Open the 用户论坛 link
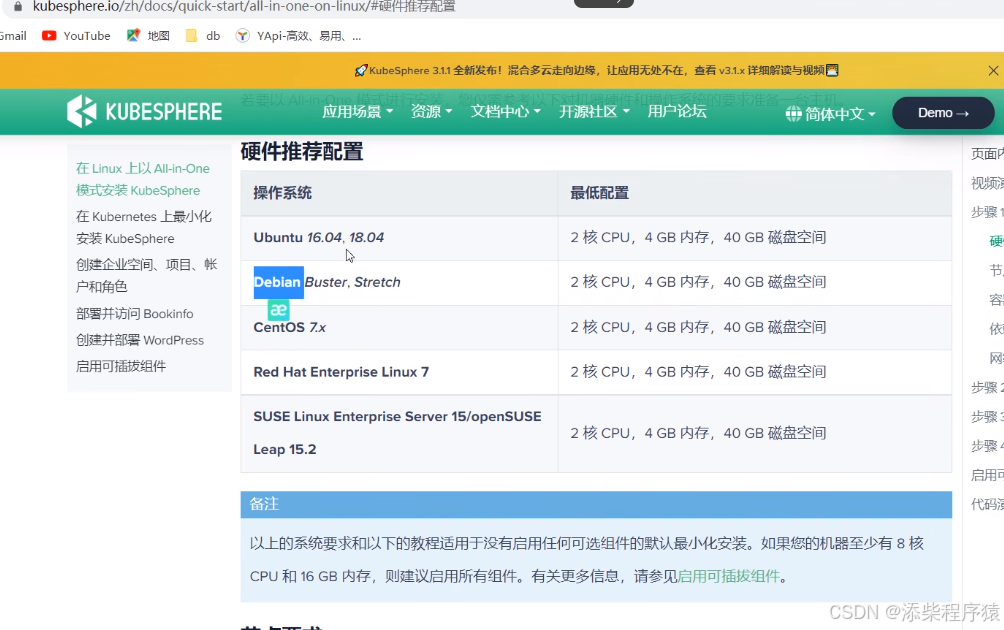The height and width of the screenshot is (630, 1004). [677, 111]
